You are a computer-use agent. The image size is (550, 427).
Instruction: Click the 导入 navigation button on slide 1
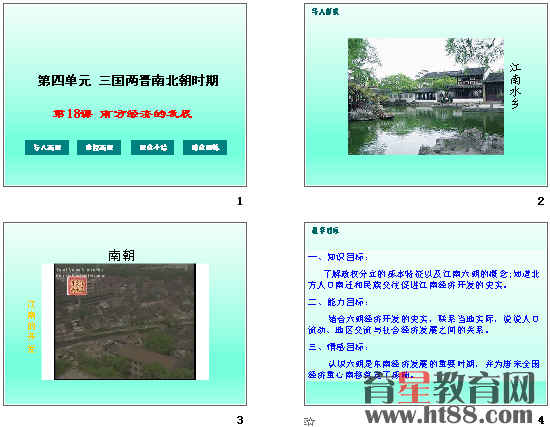pos(47,147)
